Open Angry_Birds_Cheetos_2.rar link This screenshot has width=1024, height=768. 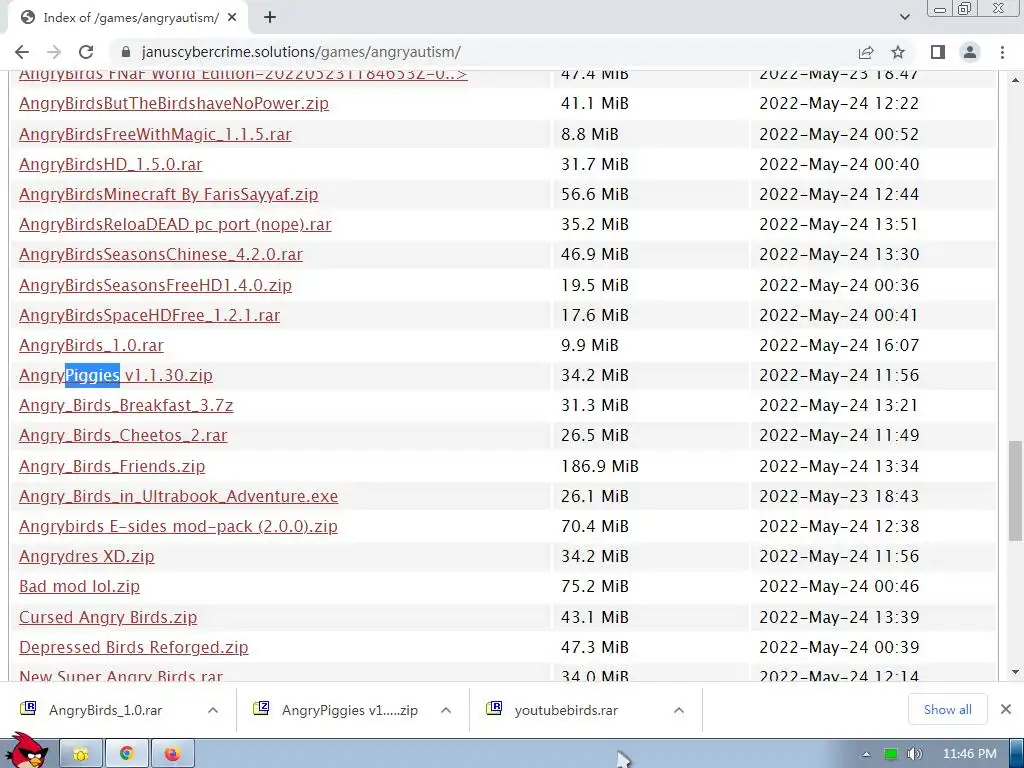point(123,436)
